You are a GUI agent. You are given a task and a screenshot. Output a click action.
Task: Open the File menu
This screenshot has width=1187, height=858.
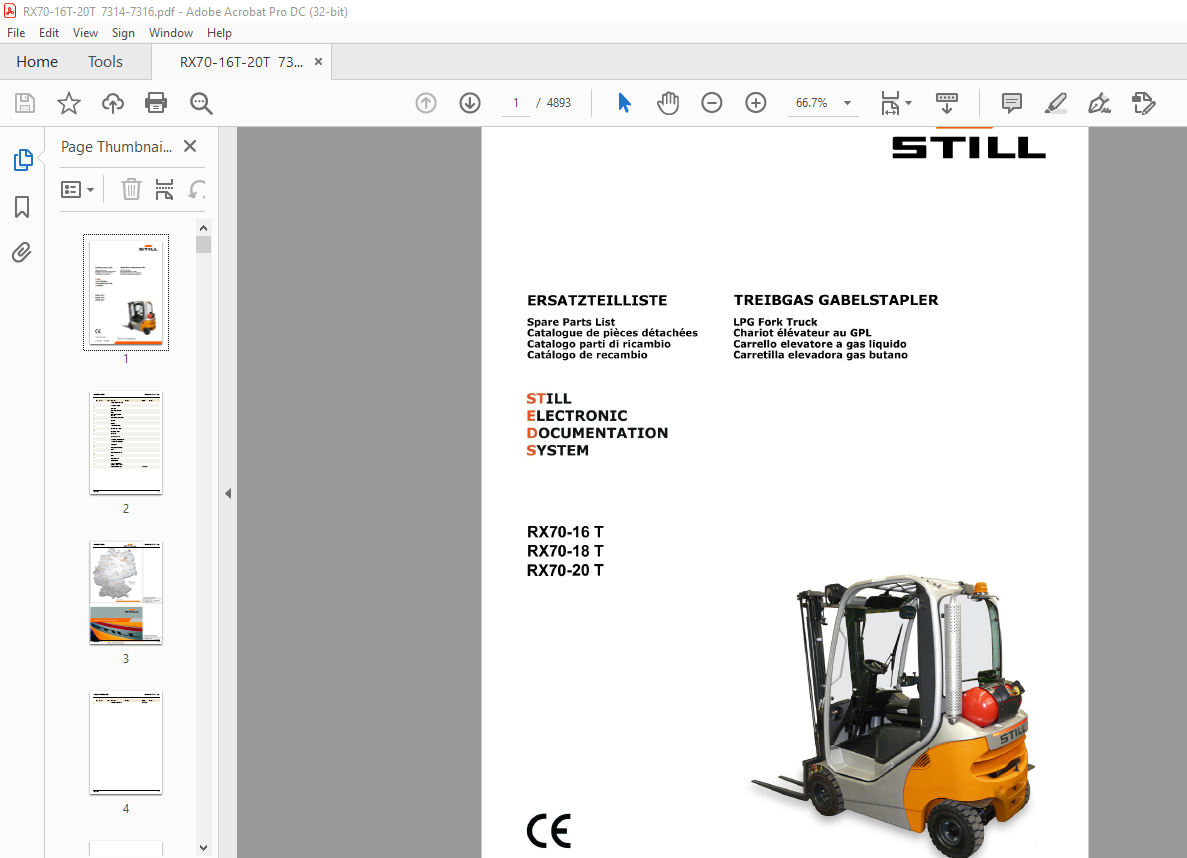[16, 33]
